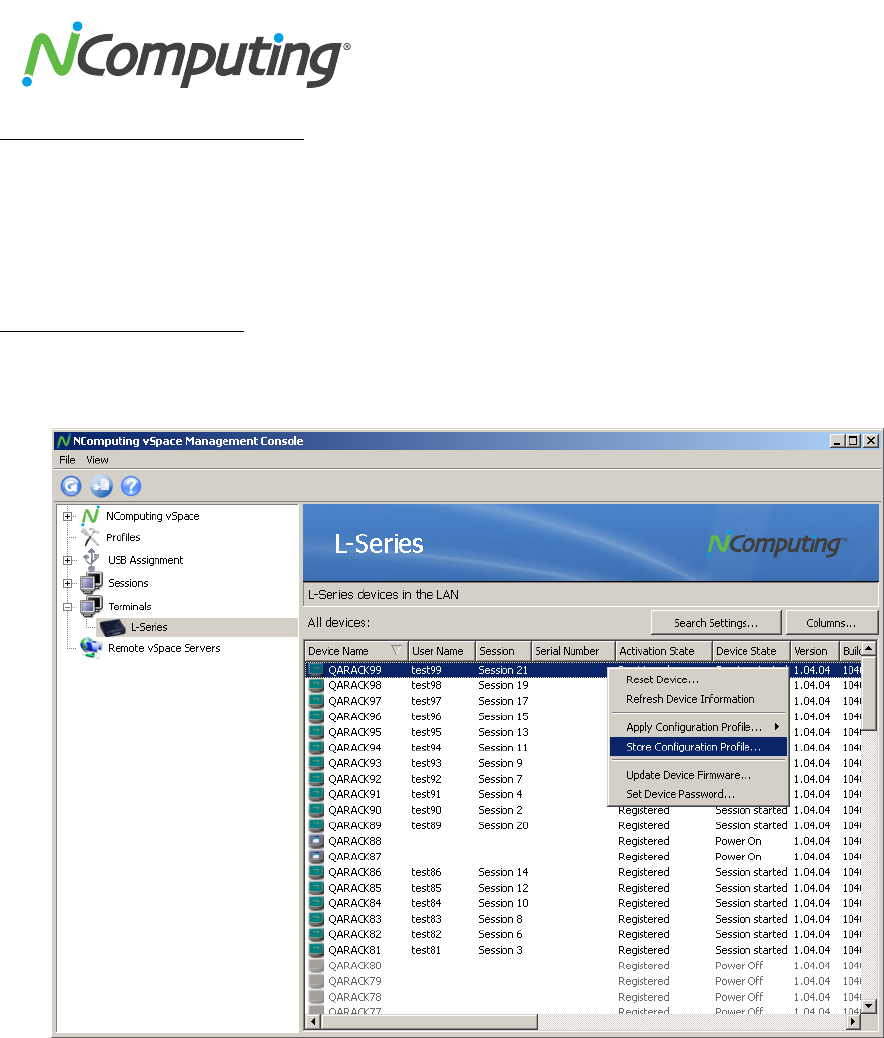Image resolution: width=884 pixels, height=1038 pixels.
Task: Select the Remote vSpace Servers tree label
Action: coord(164,648)
